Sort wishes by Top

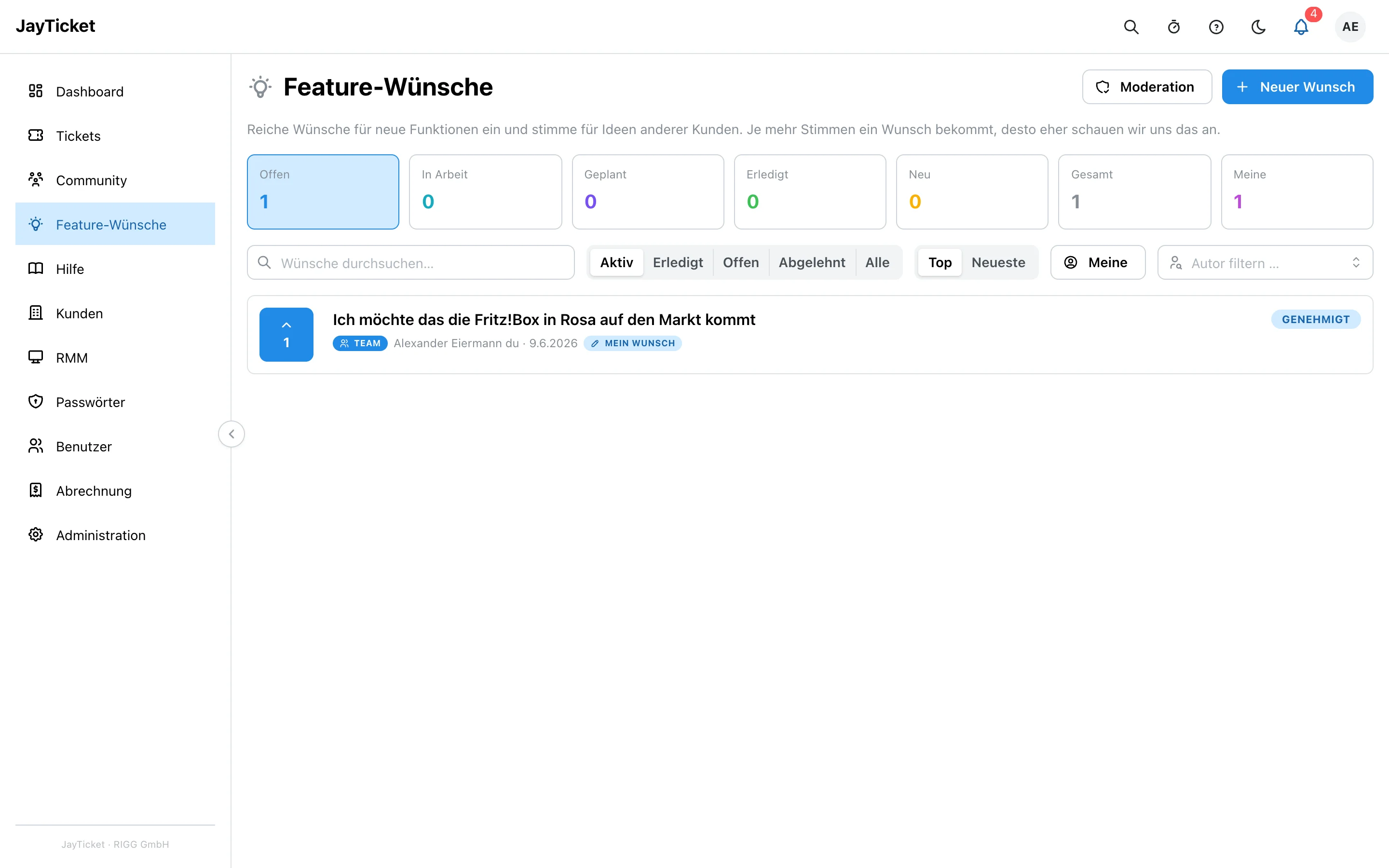940,262
